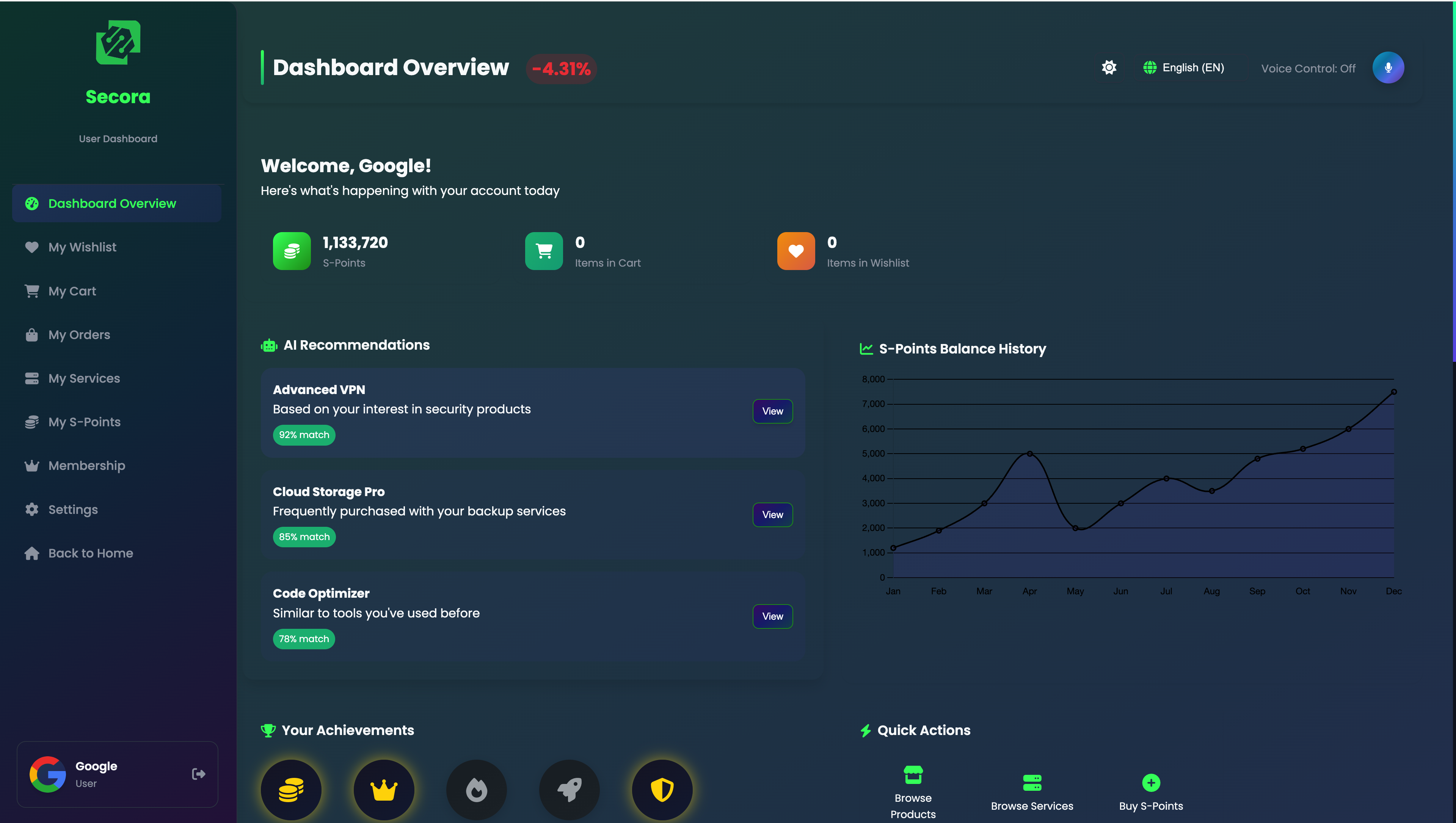The height and width of the screenshot is (823, 1456).
Task: Click the -4.31% percentage badge
Action: [x=561, y=69]
